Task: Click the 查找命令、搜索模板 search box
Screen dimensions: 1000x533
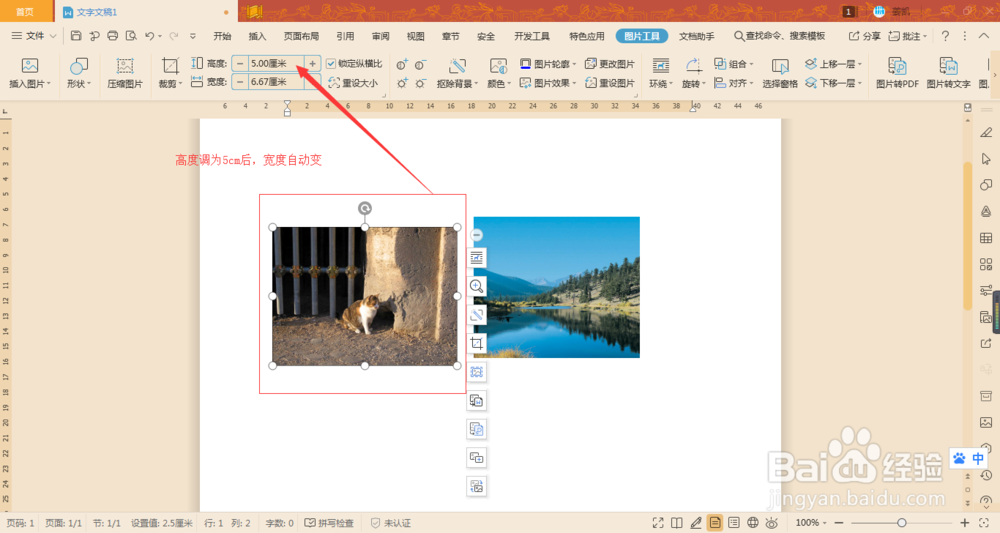Action: click(779, 36)
